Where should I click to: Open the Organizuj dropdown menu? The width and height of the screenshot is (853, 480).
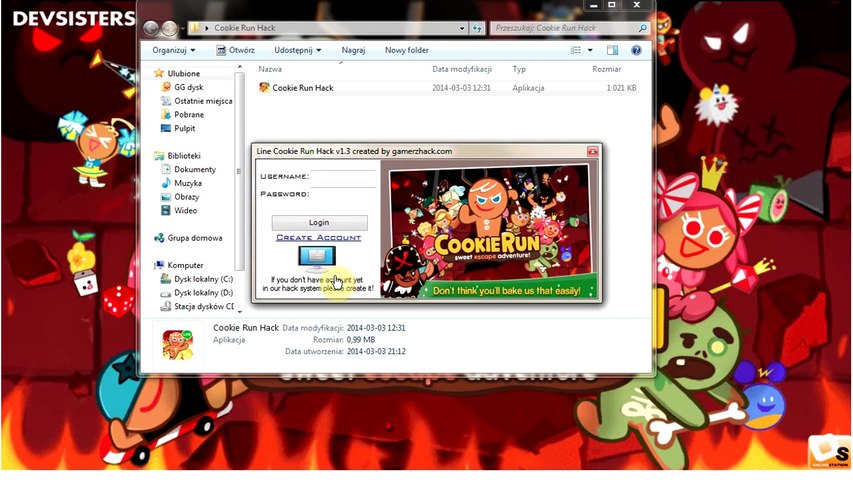pos(174,50)
